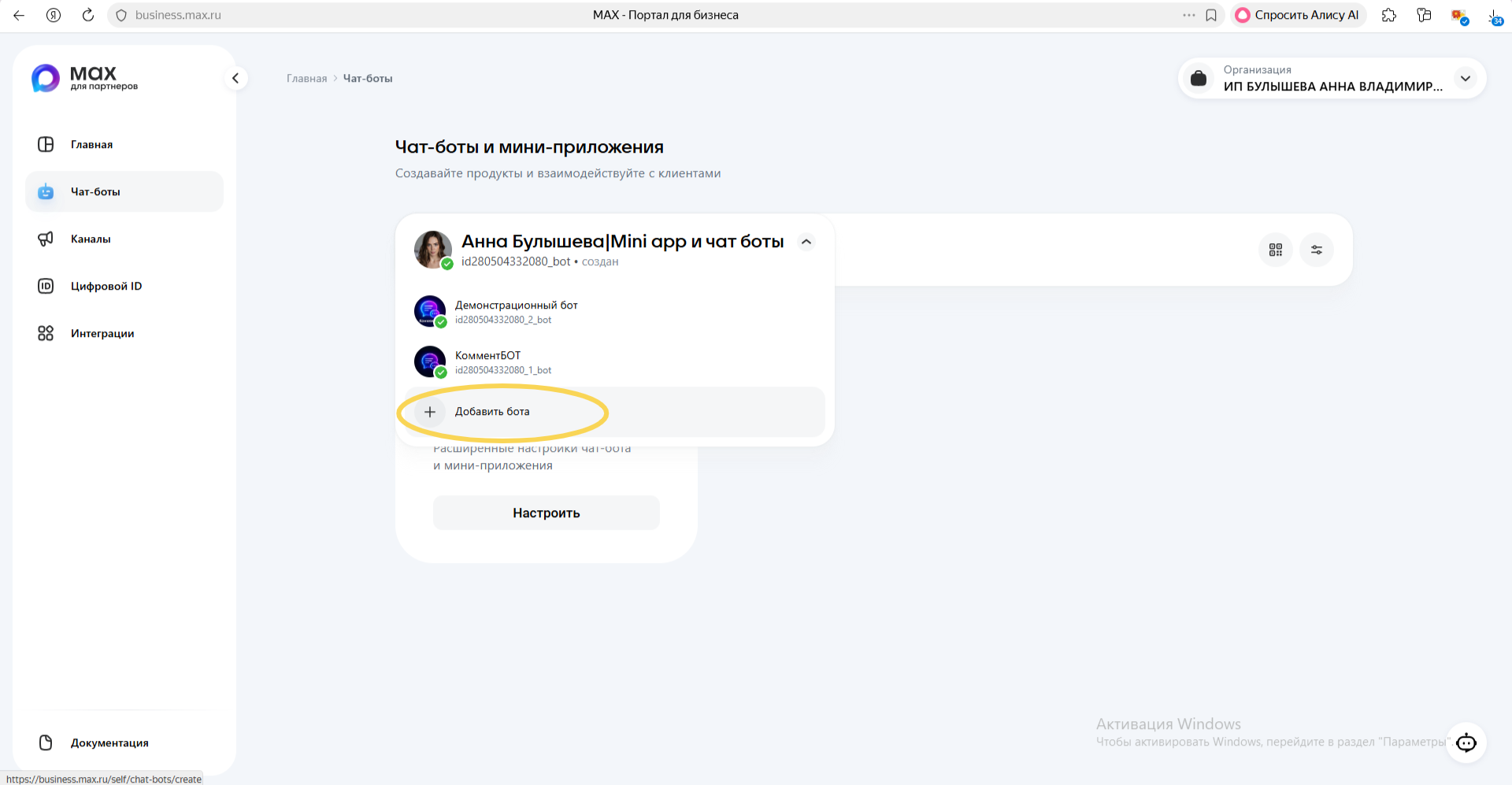1512x785 pixels.
Task: Open the QR code icon button
Action: click(x=1276, y=250)
